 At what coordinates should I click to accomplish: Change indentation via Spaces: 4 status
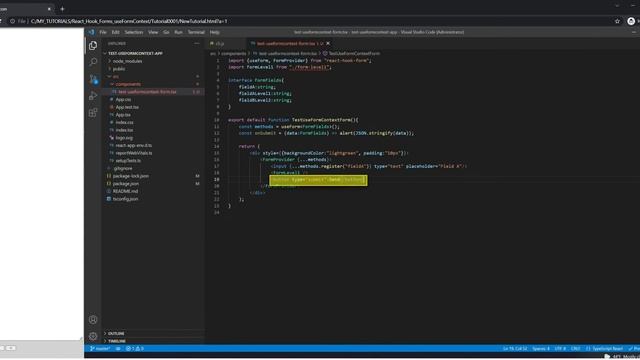[x=541, y=349]
